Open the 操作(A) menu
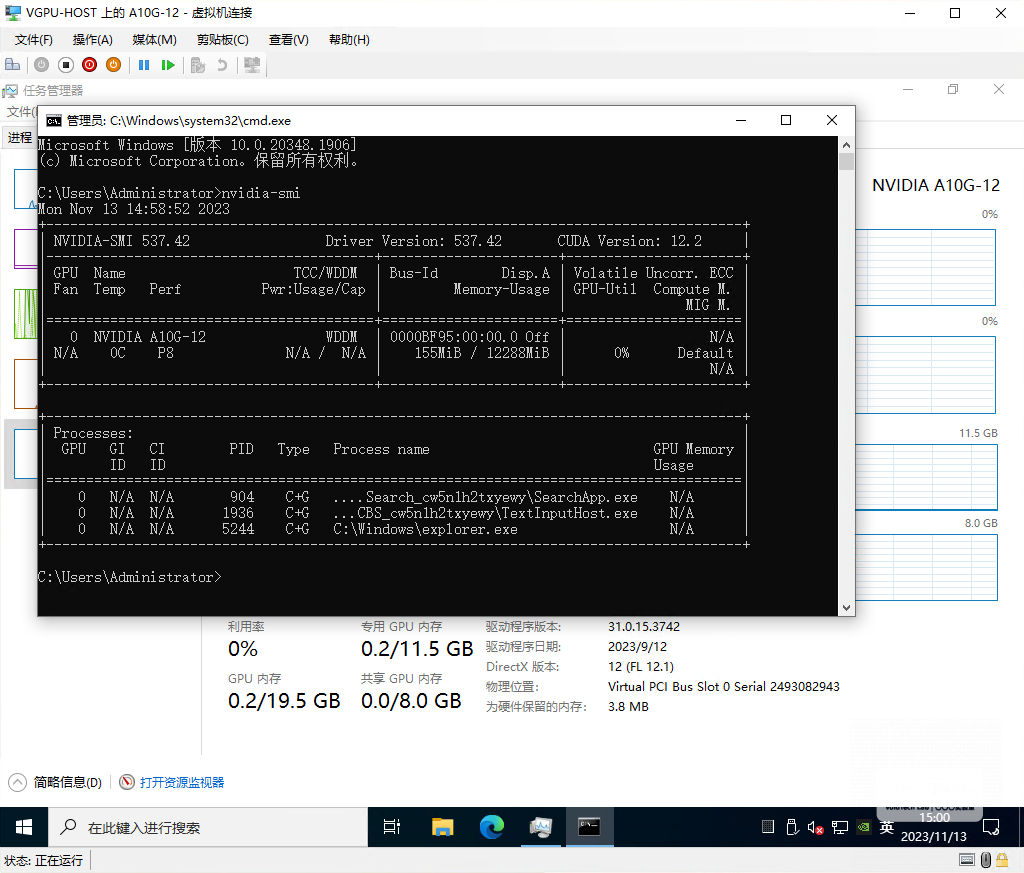1024x873 pixels. pos(93,40)
